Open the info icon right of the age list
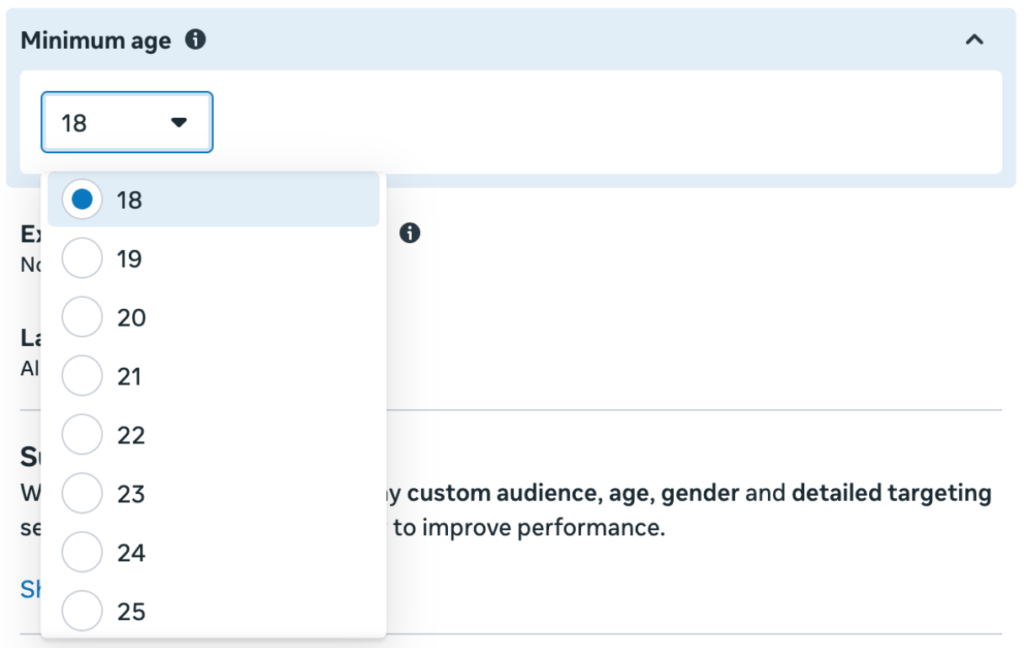The height and width of the screenshot is (648, 1024). (x=409, y=233)
